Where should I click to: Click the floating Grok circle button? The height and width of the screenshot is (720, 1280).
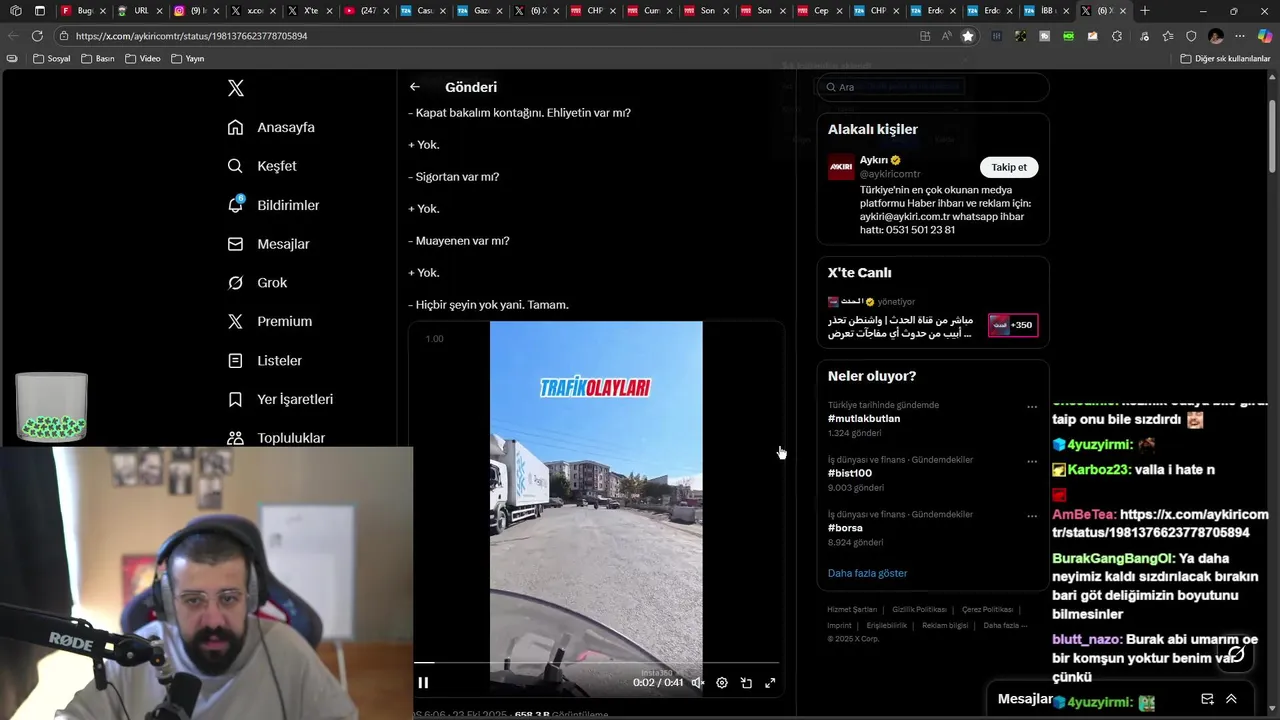1237,655
